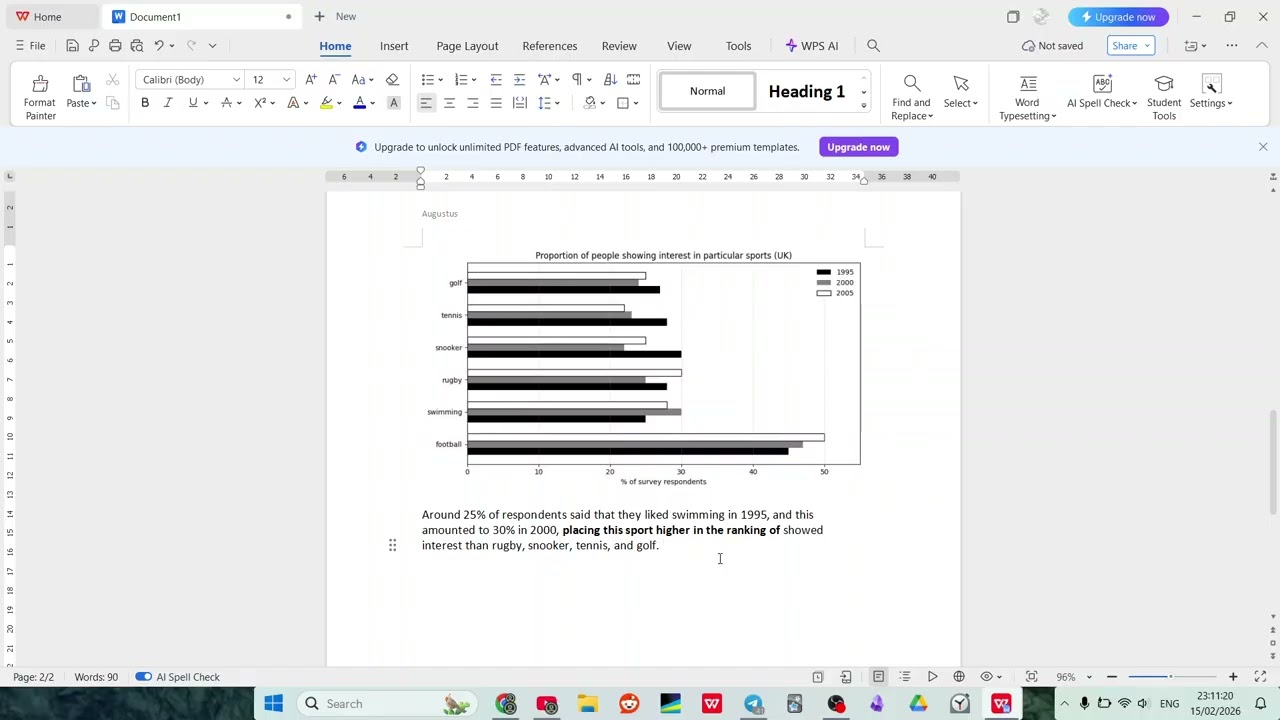1280x720 pixels.
Task: Open the Windows Start menu
Action: point(273,704)
